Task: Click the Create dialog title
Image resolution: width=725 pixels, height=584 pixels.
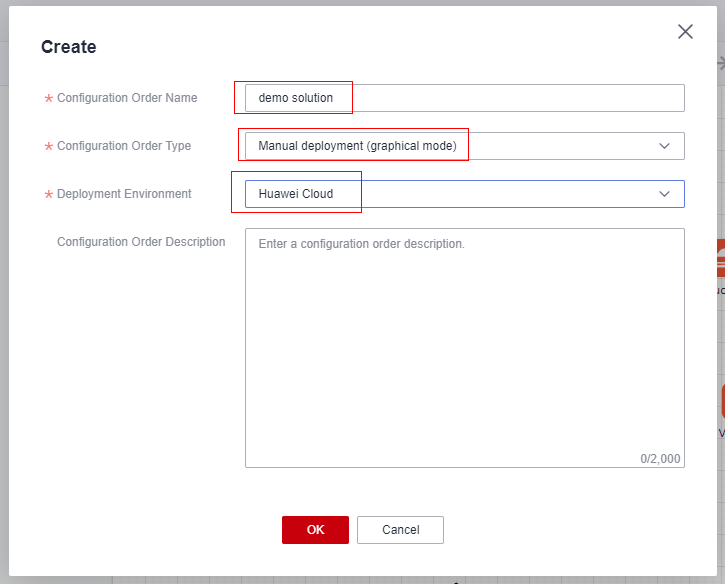Action: [69, 47]
